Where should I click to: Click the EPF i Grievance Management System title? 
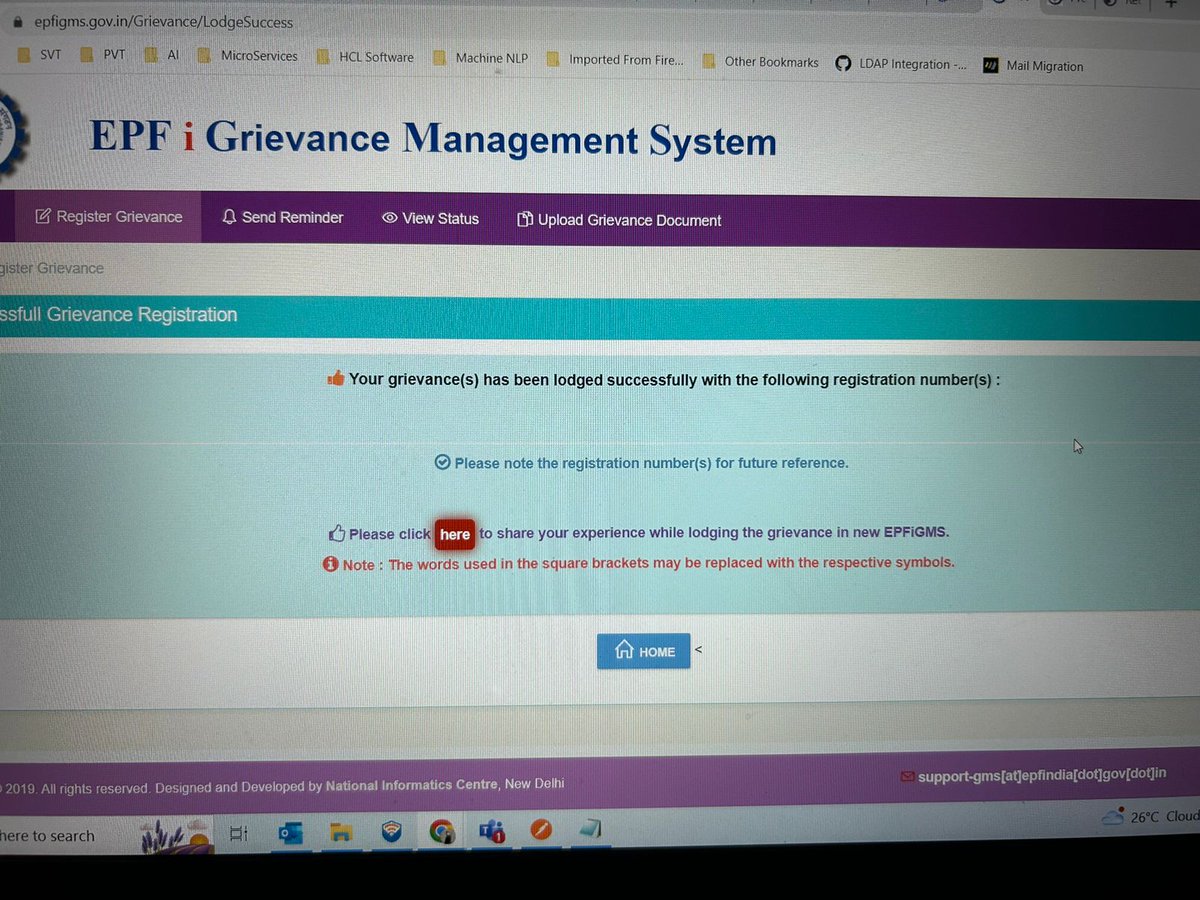click(x=433, y=137)
